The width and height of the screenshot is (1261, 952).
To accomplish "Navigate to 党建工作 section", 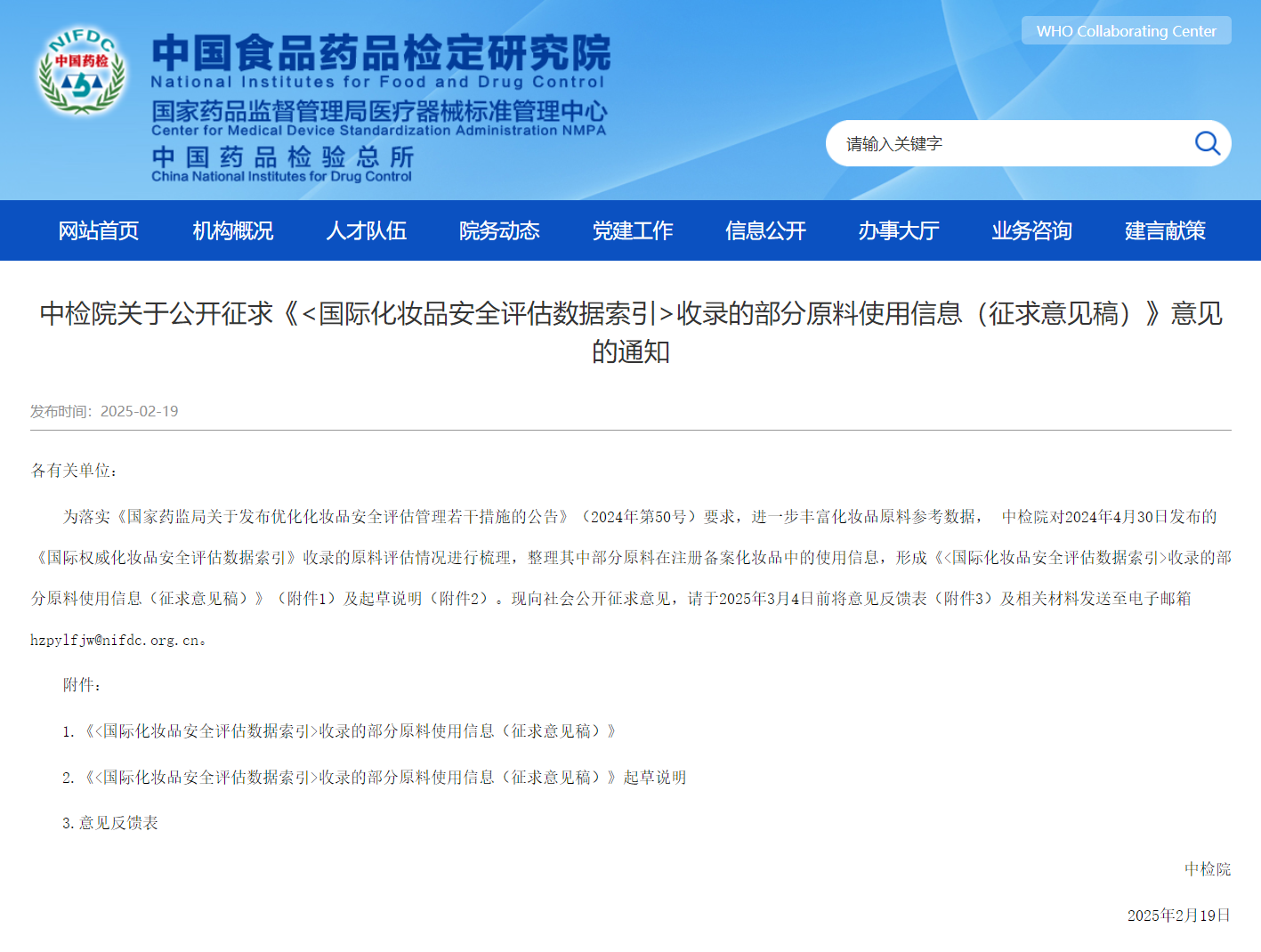I will pos(633,230).
